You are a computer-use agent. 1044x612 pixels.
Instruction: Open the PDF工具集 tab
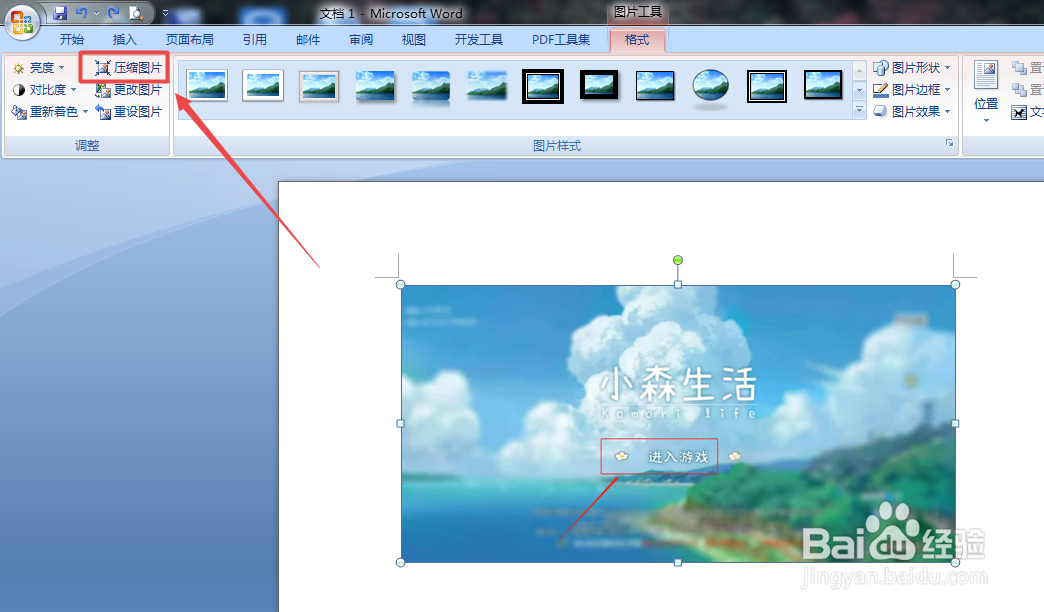point(561,40)
